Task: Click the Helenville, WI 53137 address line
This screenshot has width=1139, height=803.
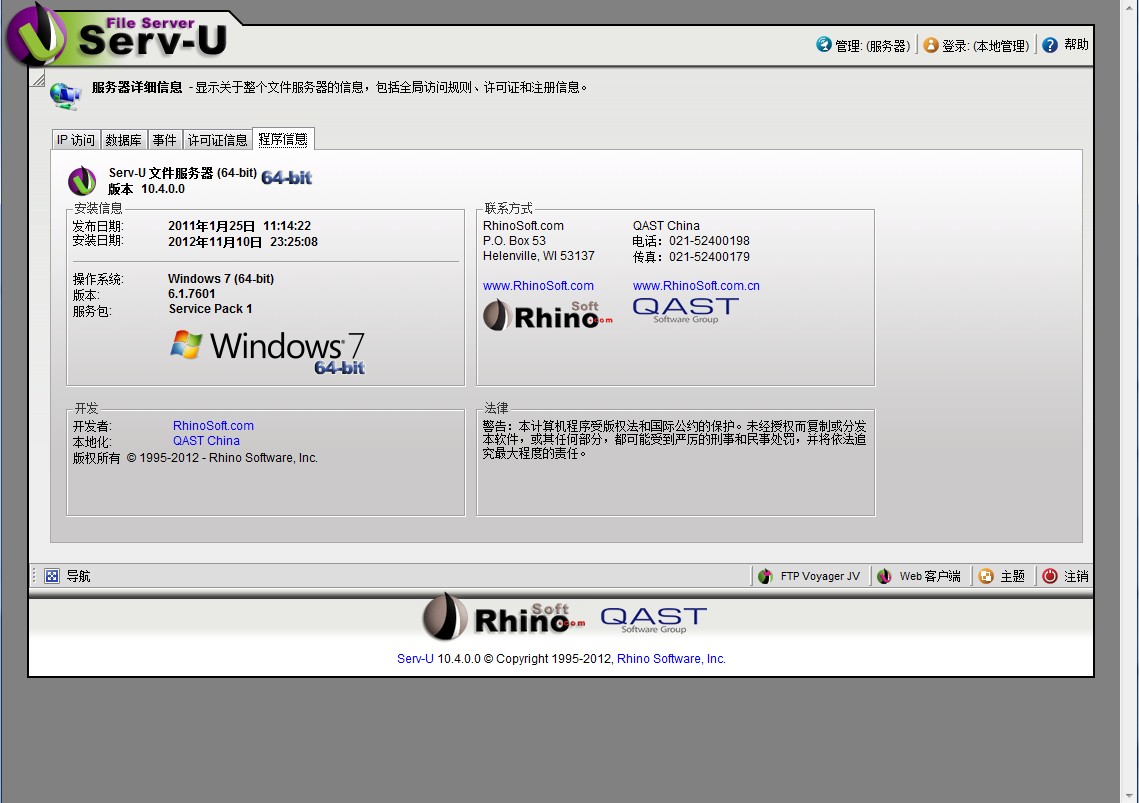Action: pos(539,257)
